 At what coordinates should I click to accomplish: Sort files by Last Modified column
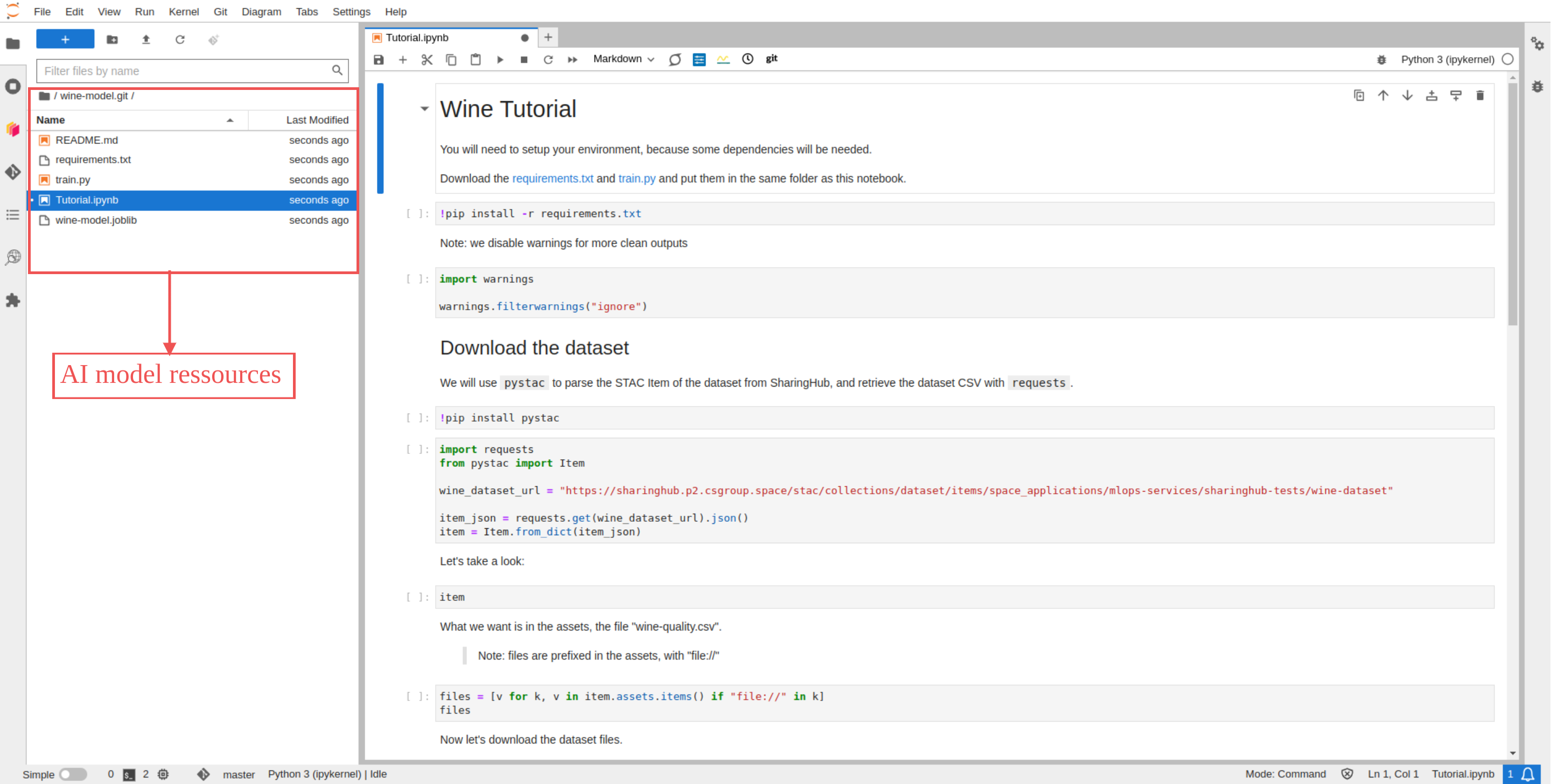(302, 120)
